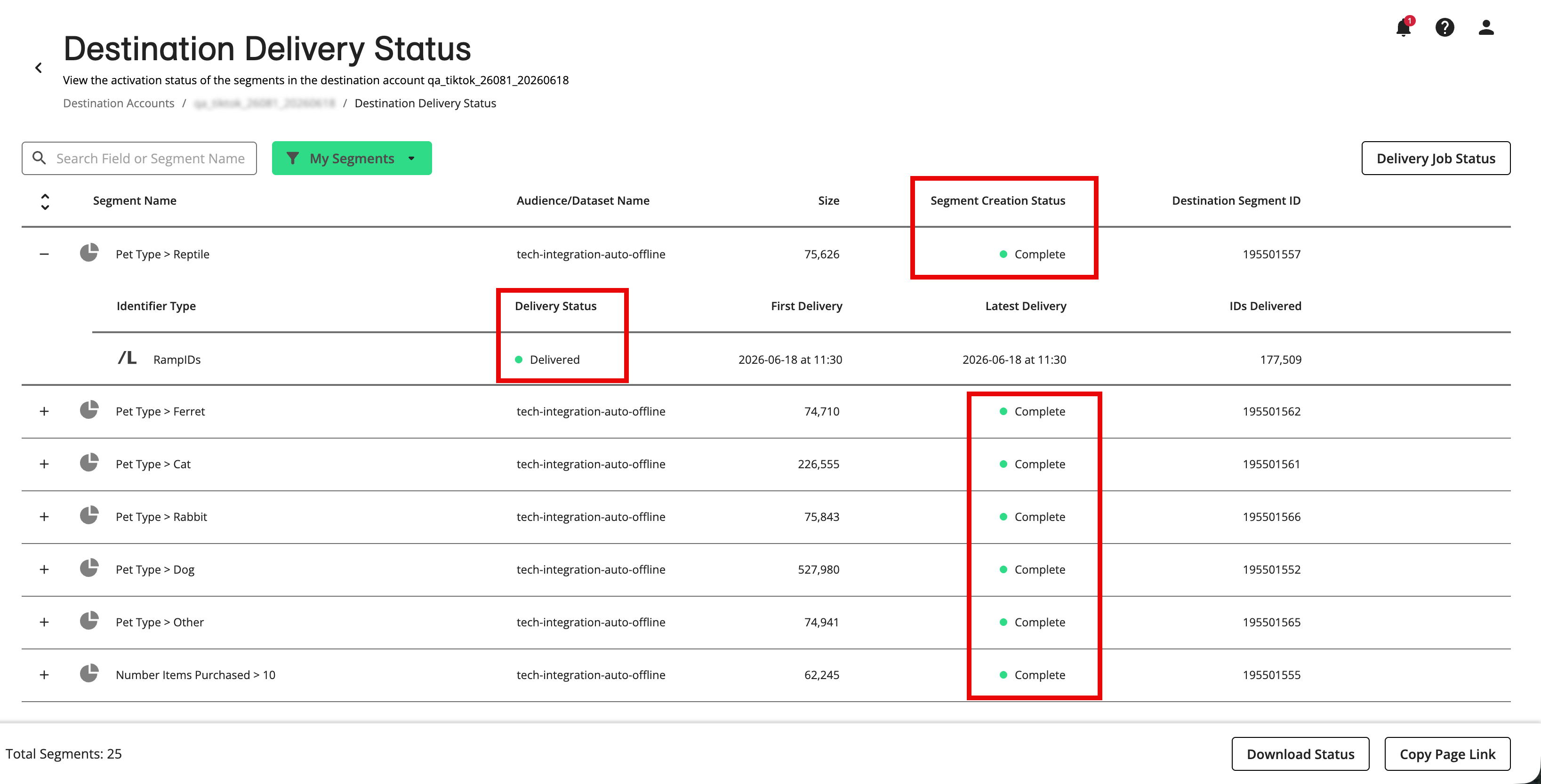
Task: Click the Size column header
Action: pos(828,201)
